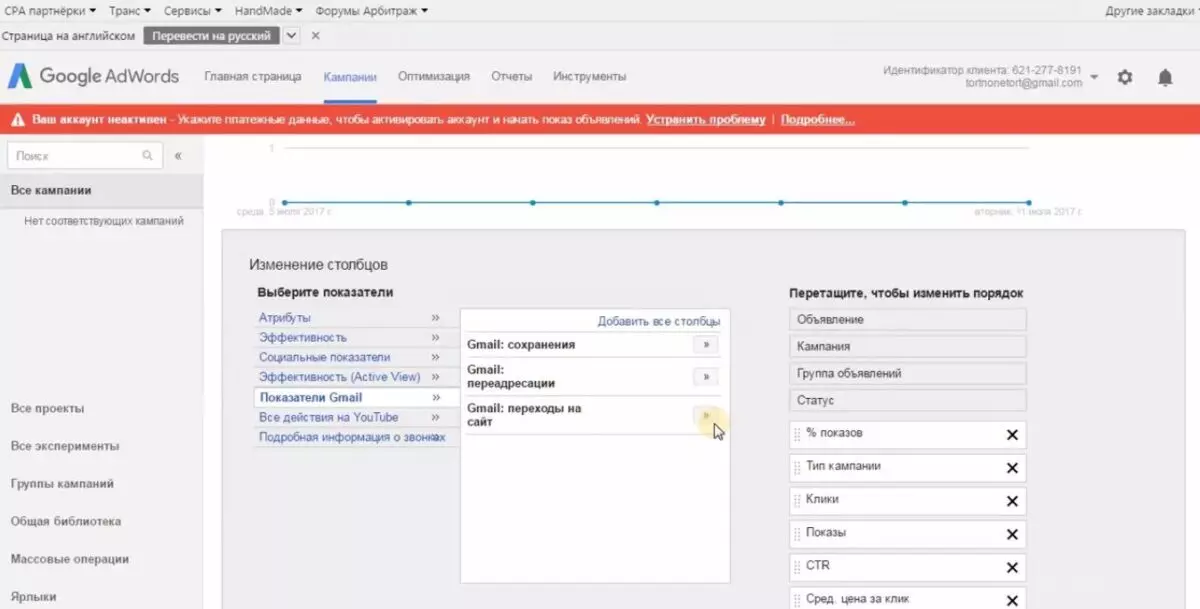Open account settings gear icon
Viewport: 1200px width, 609px height.
click(1125, 77)
